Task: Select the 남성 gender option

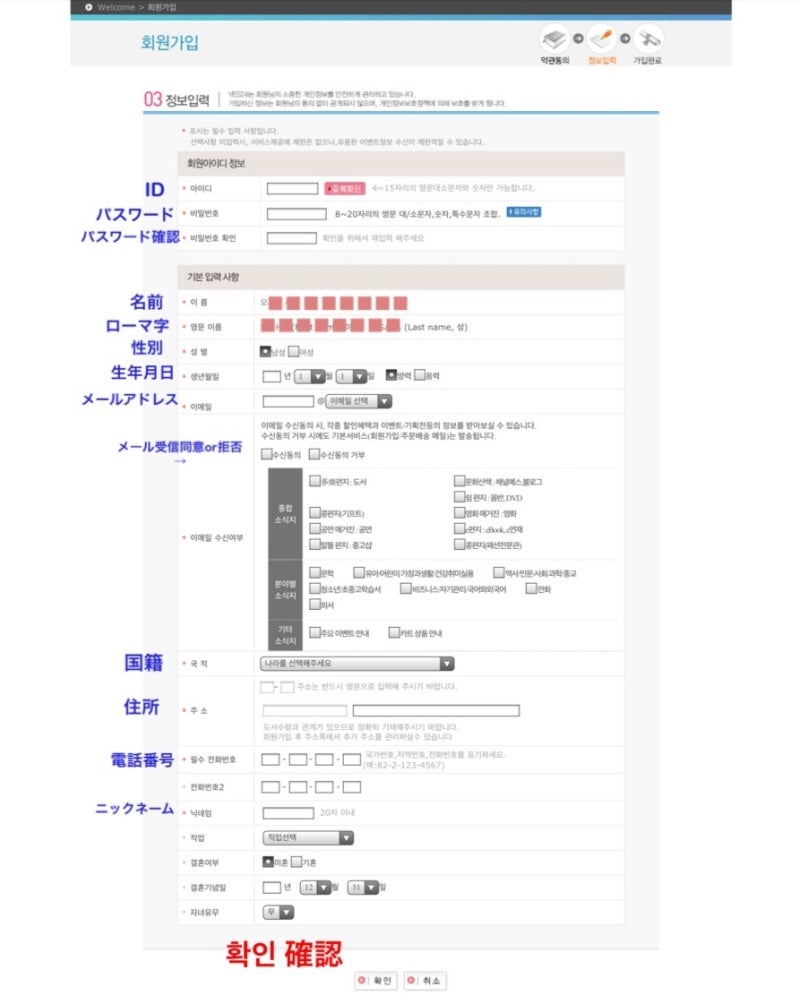Action: tap(265, 352)
